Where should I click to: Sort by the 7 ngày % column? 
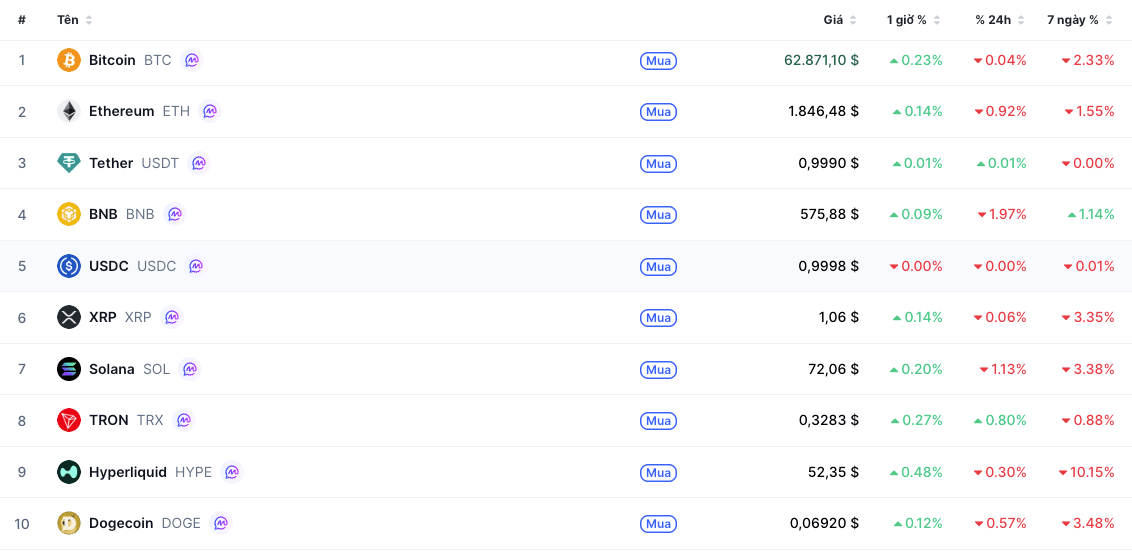[1080, 20]
